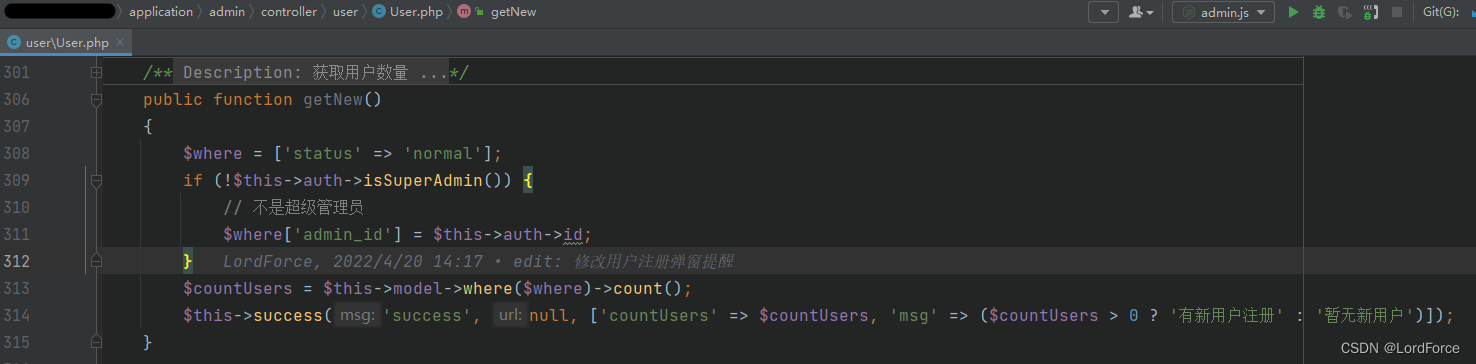The height and width of the screenshot is (364, 1476).
Task: Click the Run with Coverage shield icon
Action: [x=1345, y=12]
